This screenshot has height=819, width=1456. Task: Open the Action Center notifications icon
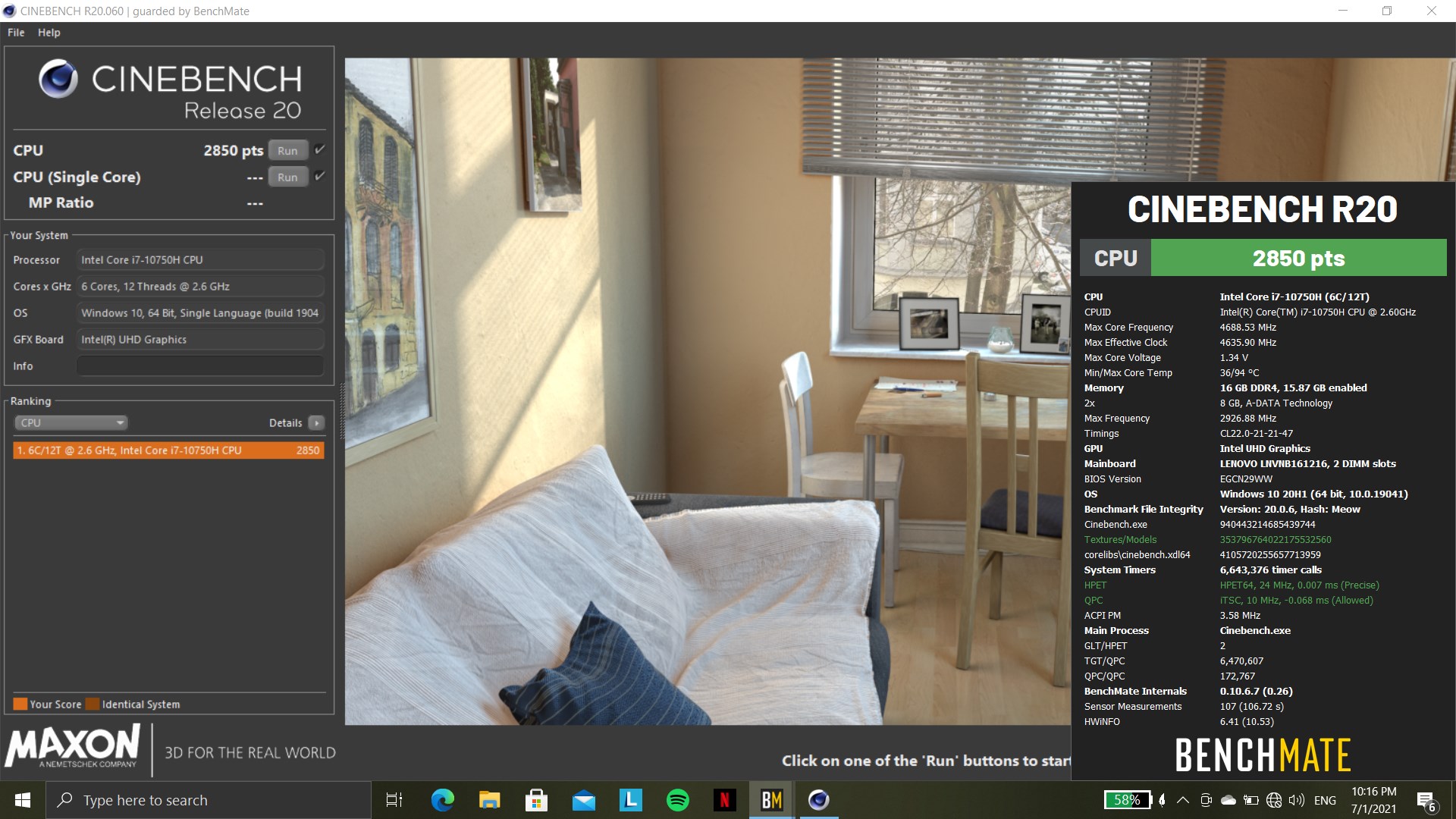click(x=1426, y=800)
